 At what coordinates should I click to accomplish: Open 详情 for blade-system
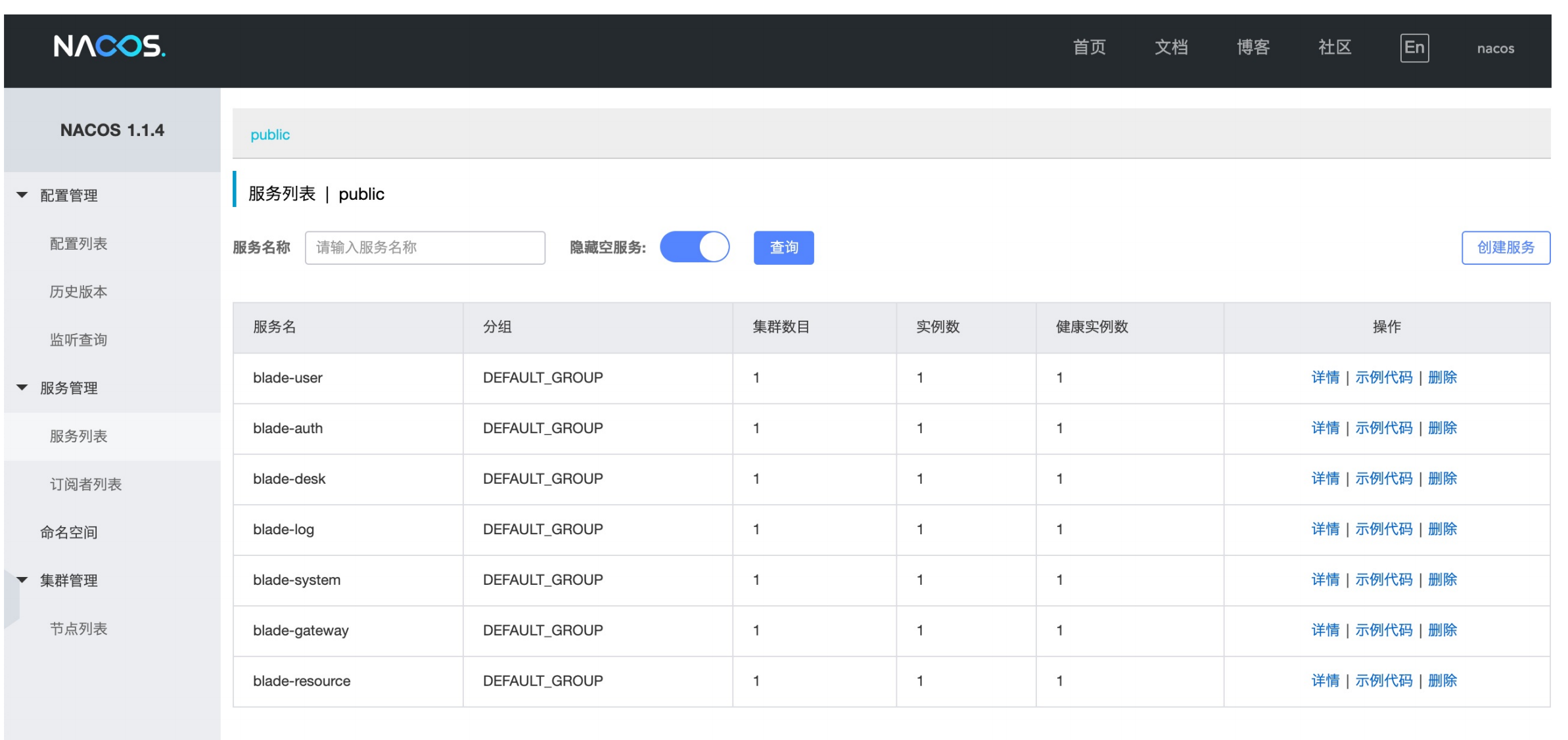pos(1325,580)
